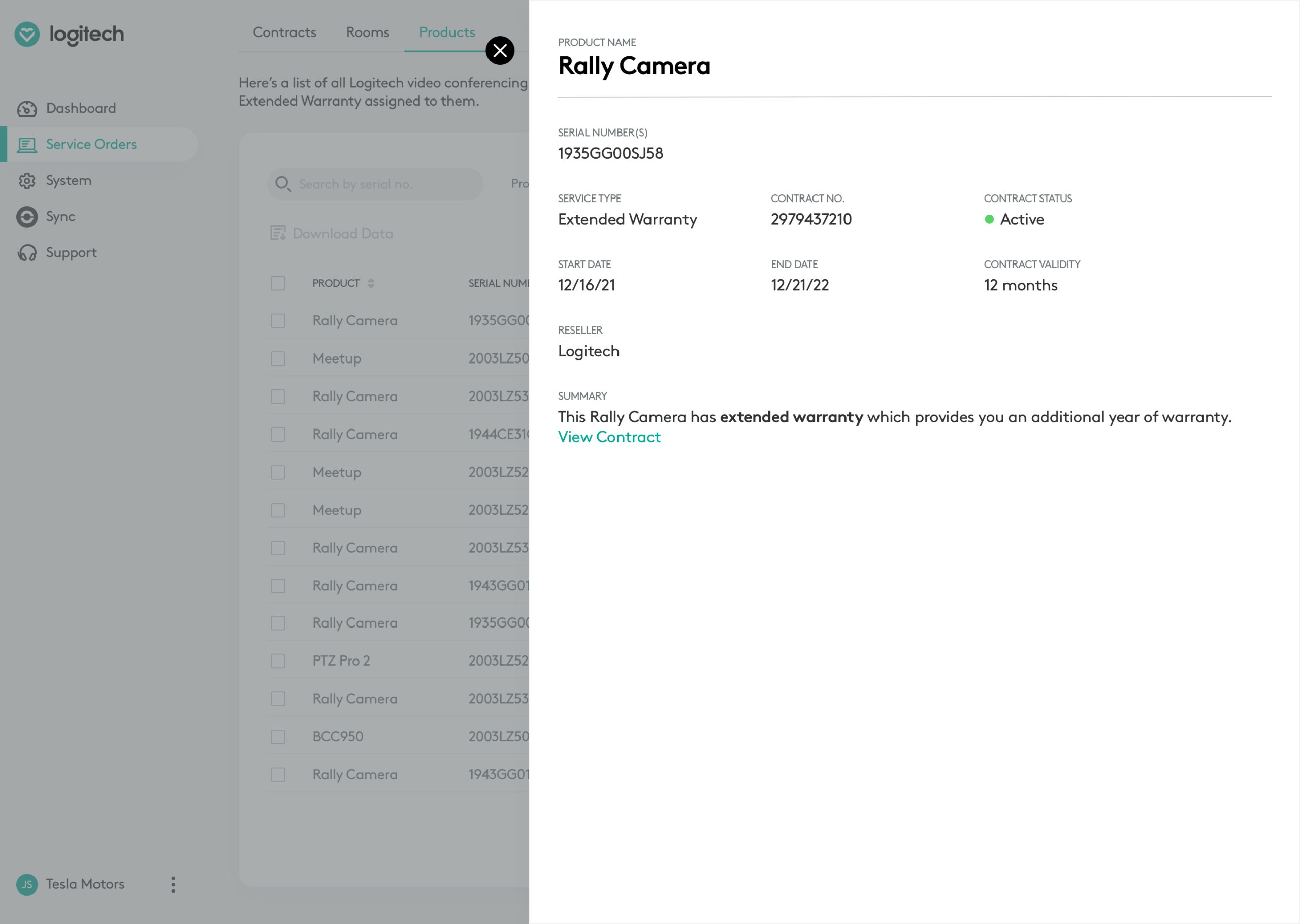Open Dashboard via its gauge icon

[27, 108]
